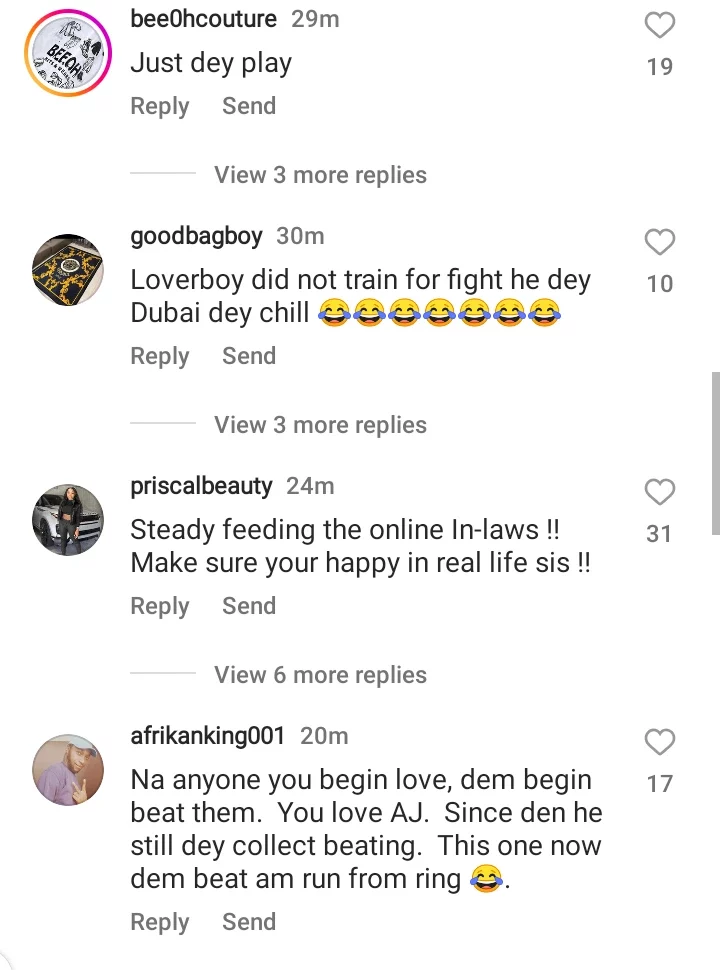Open the afrikanking001 username link
Image resolution: width=720 pixels, height=970 pixels.
point(208,736)
